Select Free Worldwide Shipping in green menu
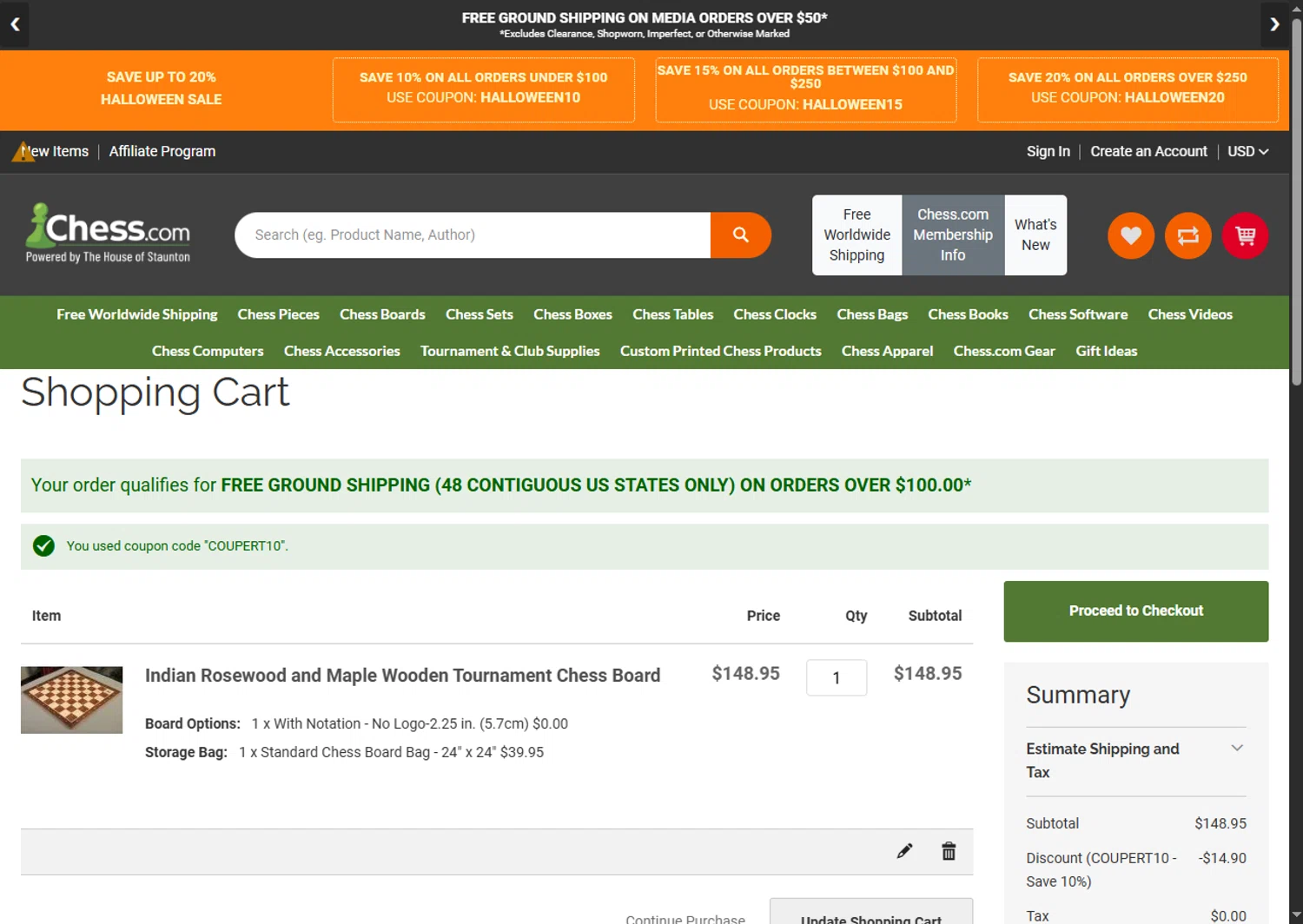 [x=137, y=314]
